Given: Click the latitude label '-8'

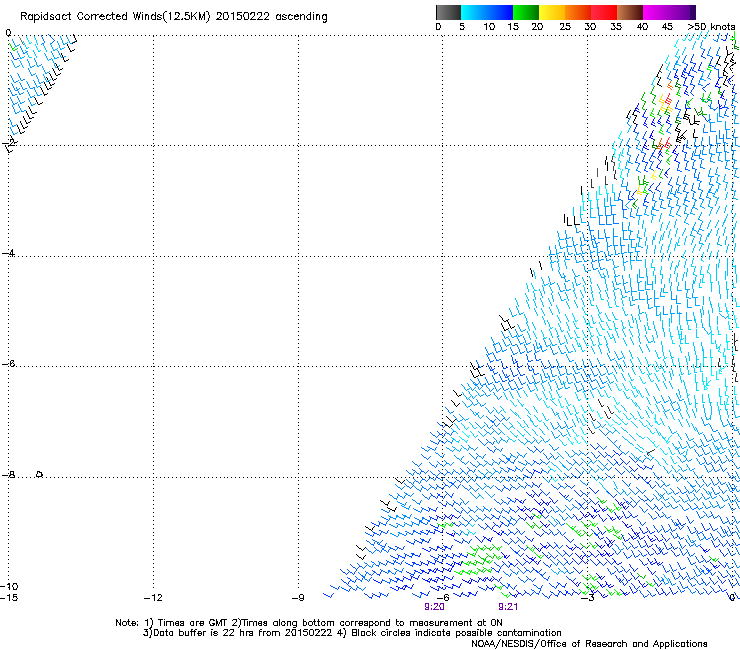Looking at the screenshot, I should tap(8, 474).
